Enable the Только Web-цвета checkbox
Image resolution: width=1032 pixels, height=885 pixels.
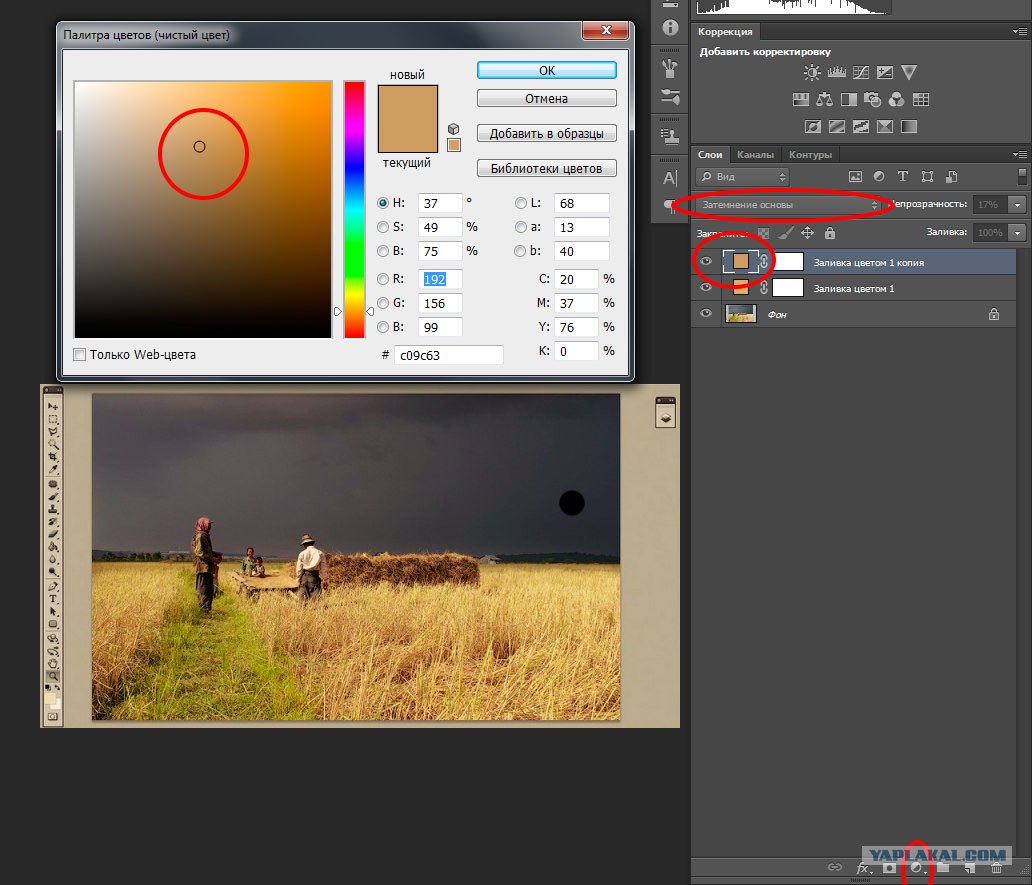80,355
